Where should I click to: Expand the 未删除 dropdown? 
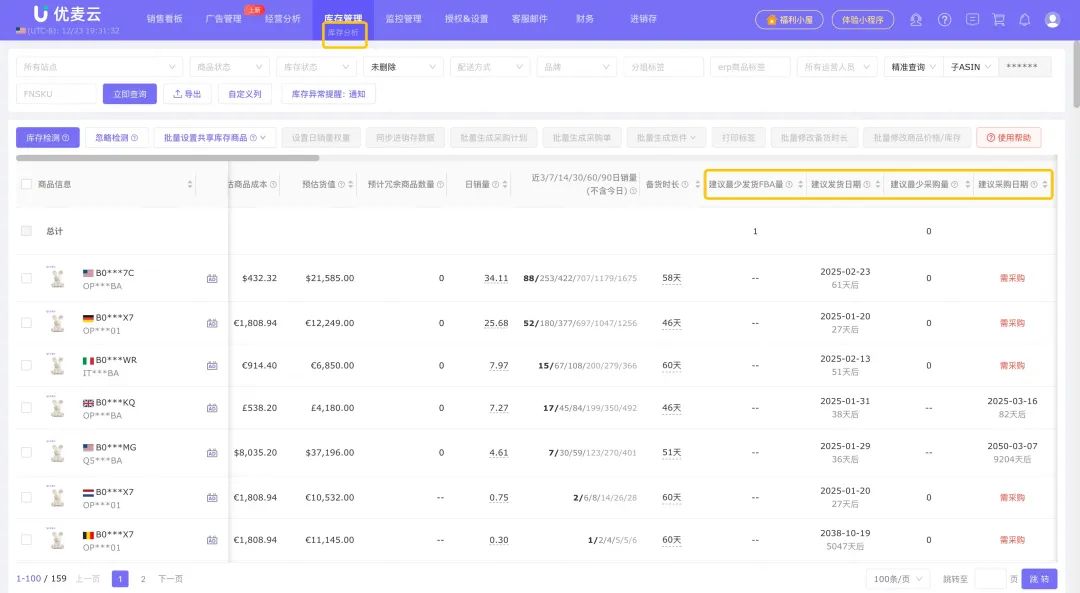pyautogui.click(x=403, y=67)
